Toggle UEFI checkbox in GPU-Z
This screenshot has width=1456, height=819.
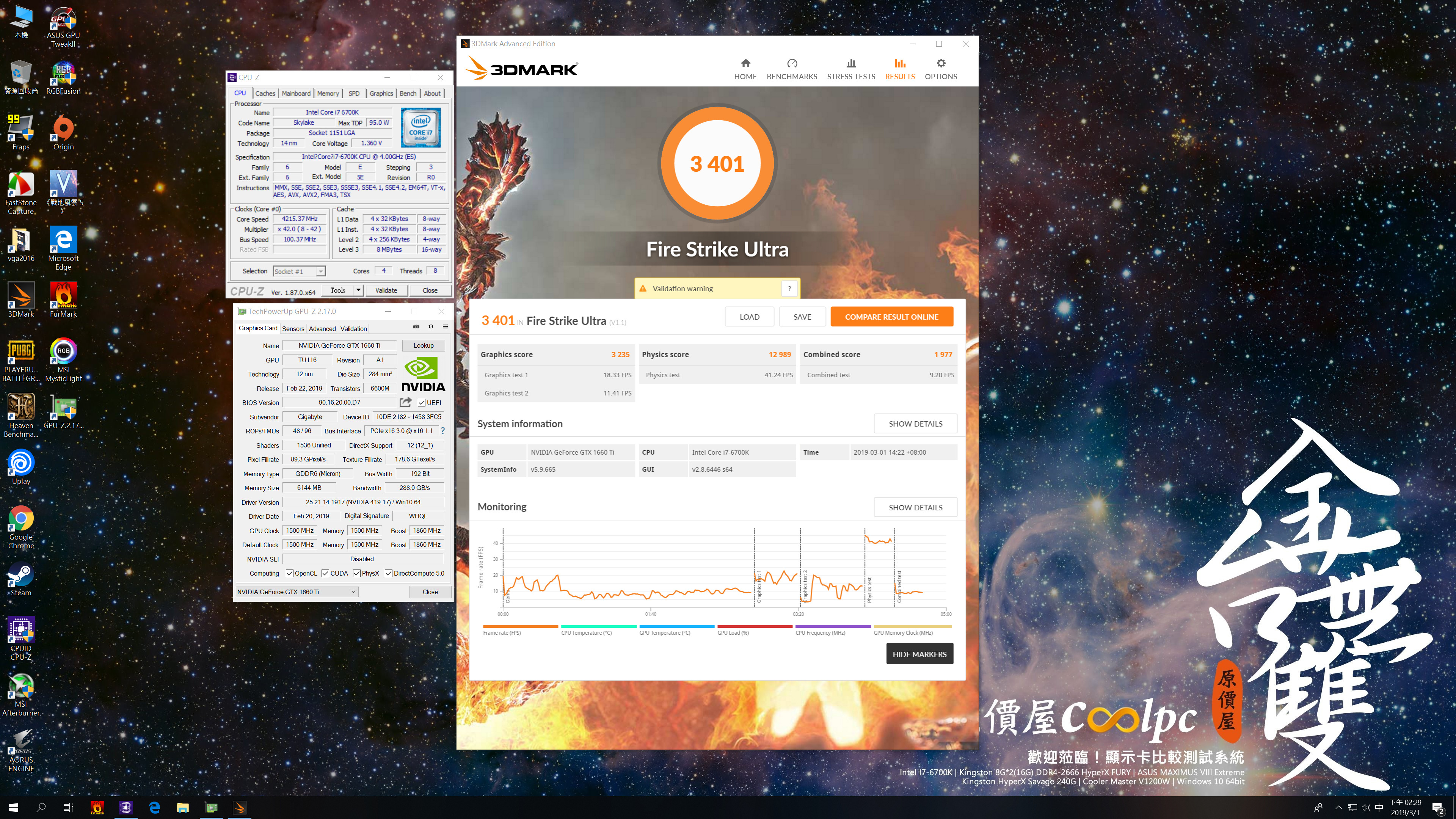pos(421,402)
